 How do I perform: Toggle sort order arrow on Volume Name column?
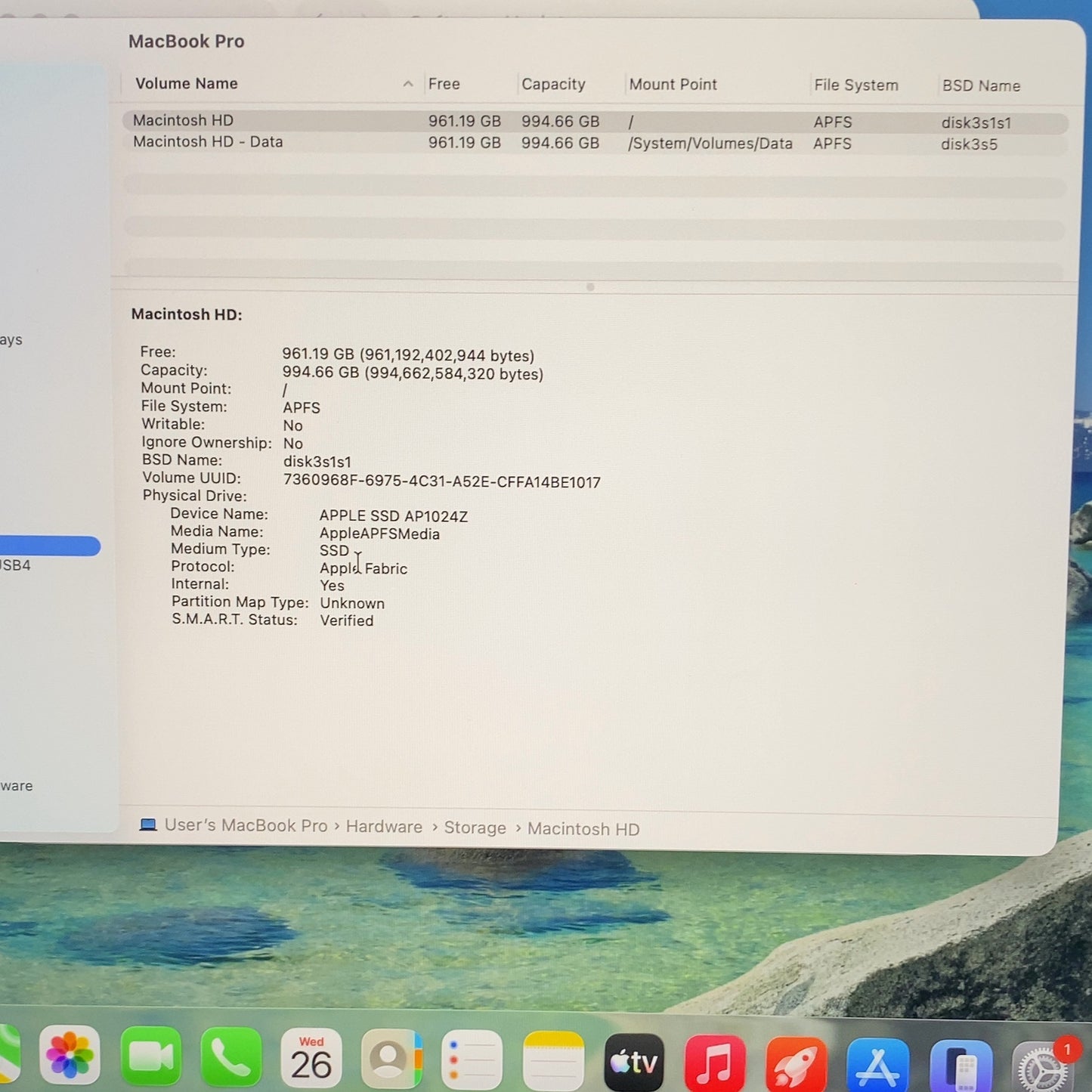click(x=408, y=84)
